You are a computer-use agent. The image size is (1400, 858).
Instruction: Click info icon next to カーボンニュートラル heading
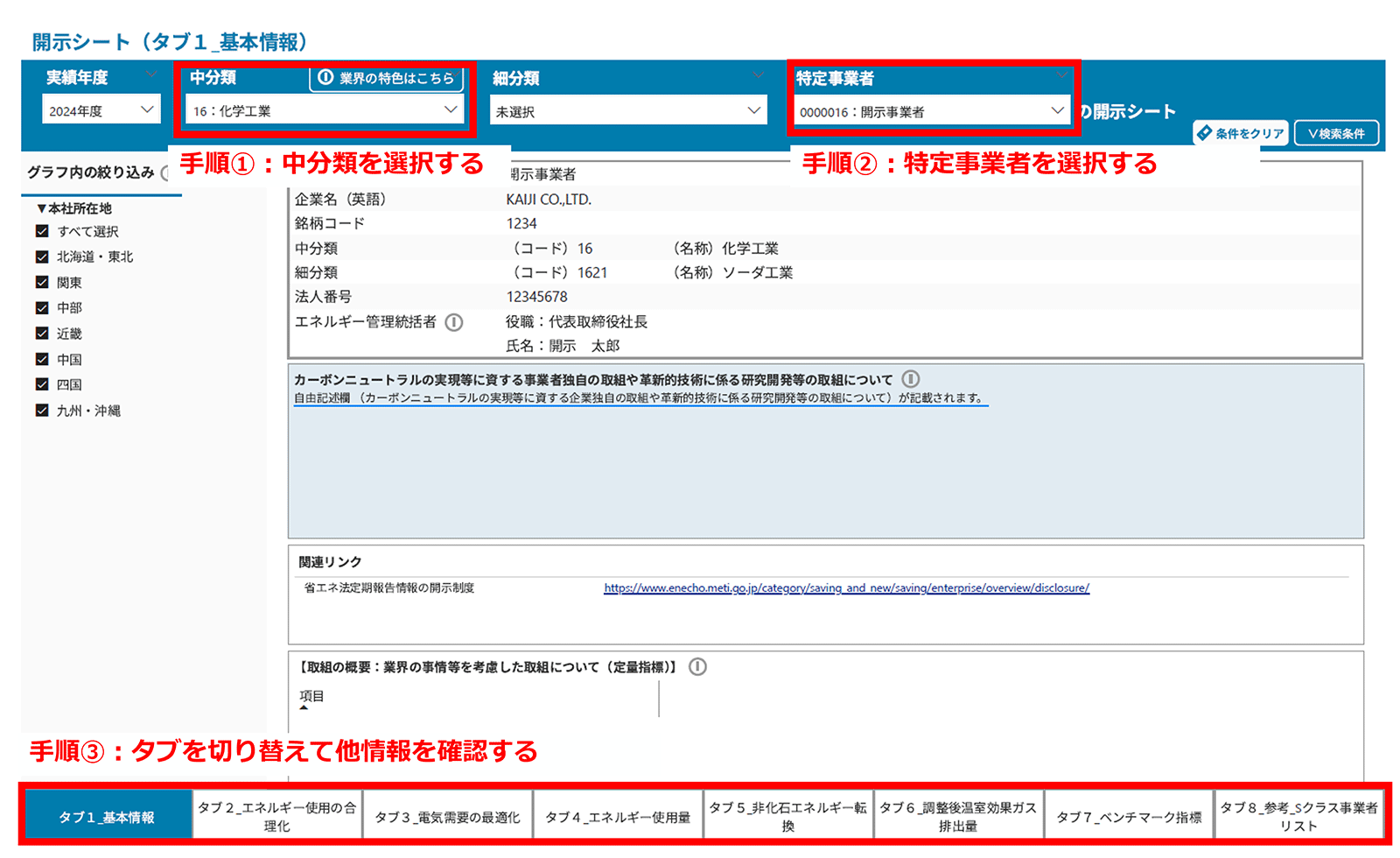(911, 379)
